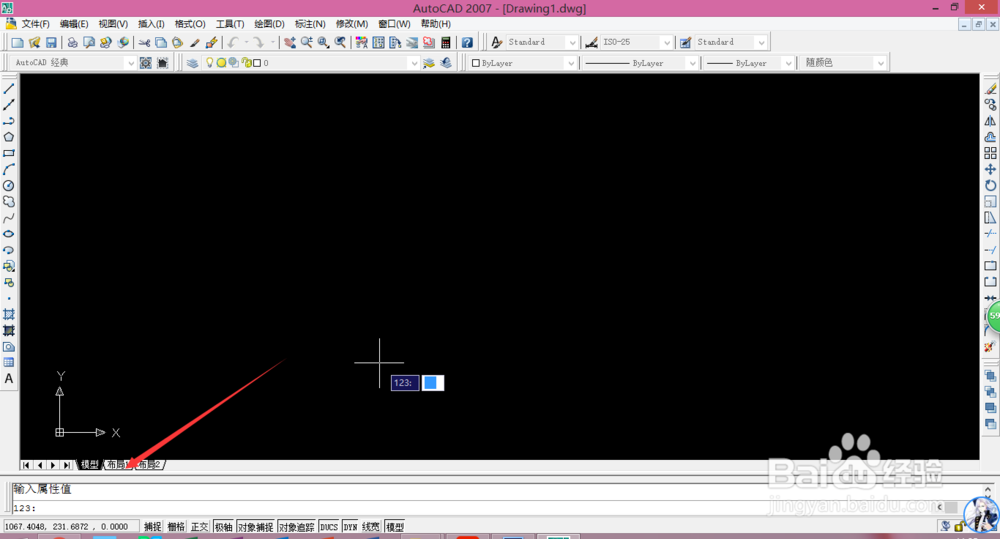This screenshot has height=539, width=1000.
Task: Go to last layout tab arrow
Action: tap(67, 465)
